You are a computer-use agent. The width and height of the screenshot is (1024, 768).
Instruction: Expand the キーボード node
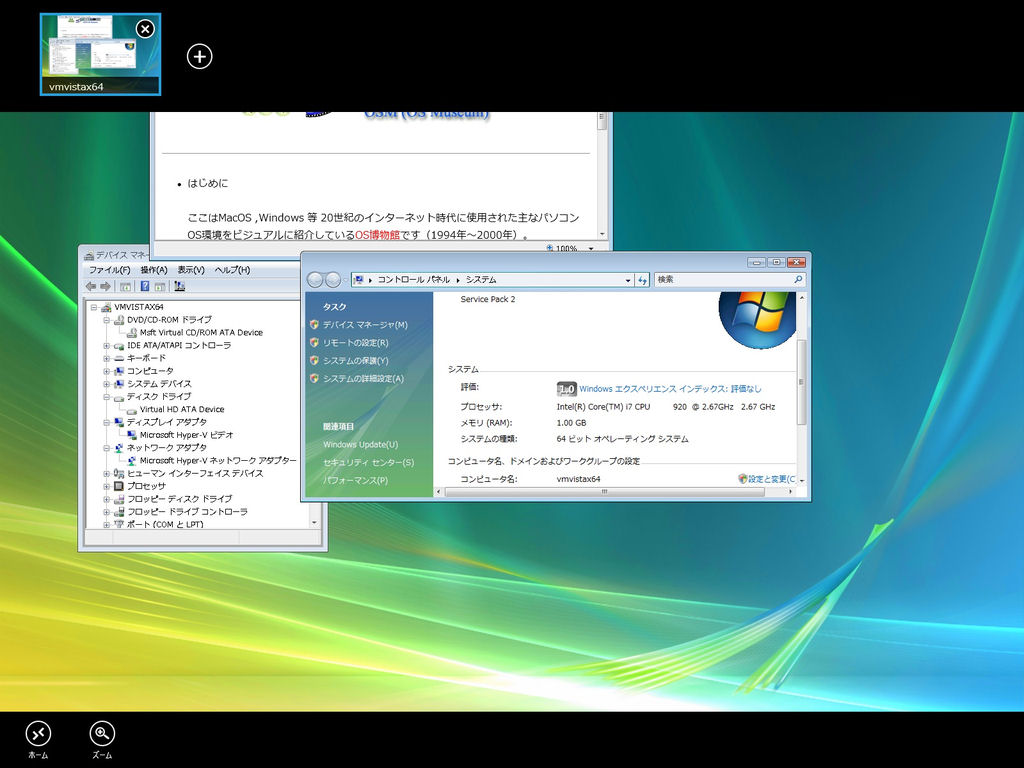pyautogui.click(x=106, y=359)
